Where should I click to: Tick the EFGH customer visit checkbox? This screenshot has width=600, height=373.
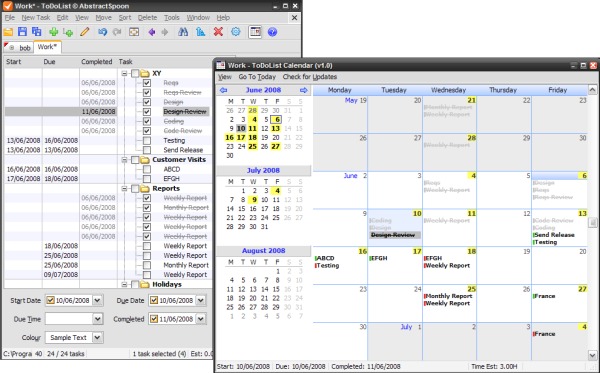[147, 179]
